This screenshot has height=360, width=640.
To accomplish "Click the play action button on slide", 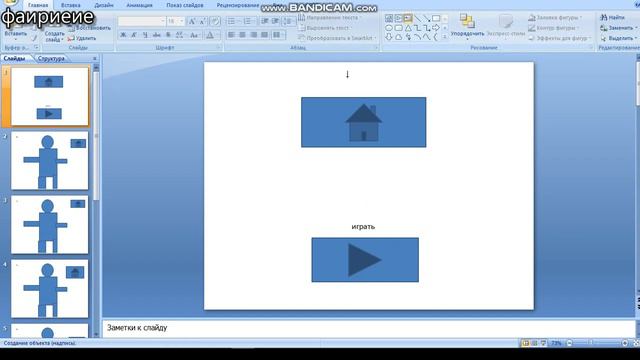I will pyautogui.click(x=365, y=260).
